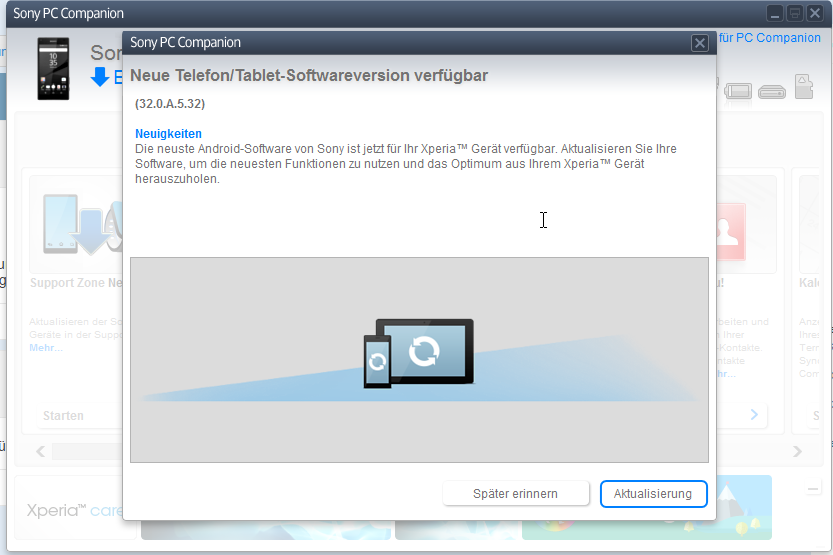Click the Neuigkeiten heading link
Viewport: 833px width, 555px height.
tap(168, 134)
